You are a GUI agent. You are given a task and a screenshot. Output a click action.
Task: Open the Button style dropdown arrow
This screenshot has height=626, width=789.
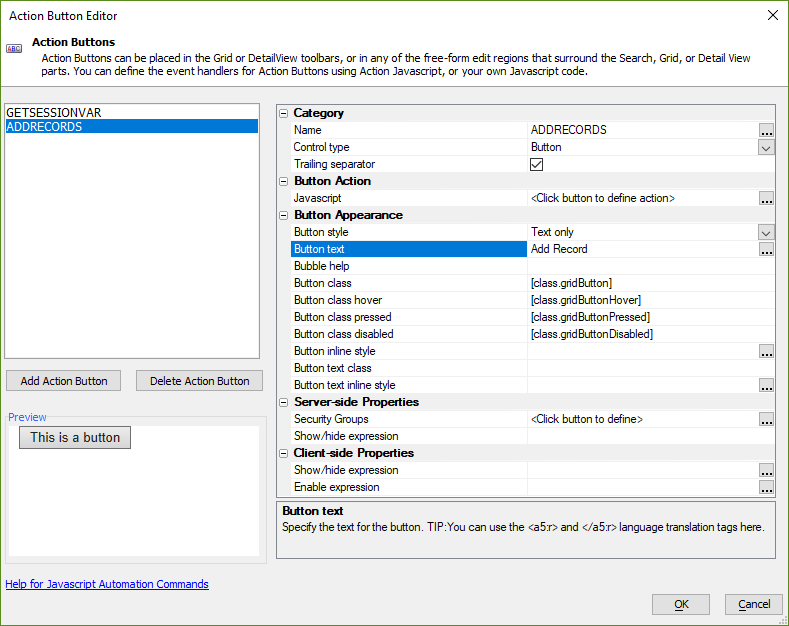coord(766,232)
